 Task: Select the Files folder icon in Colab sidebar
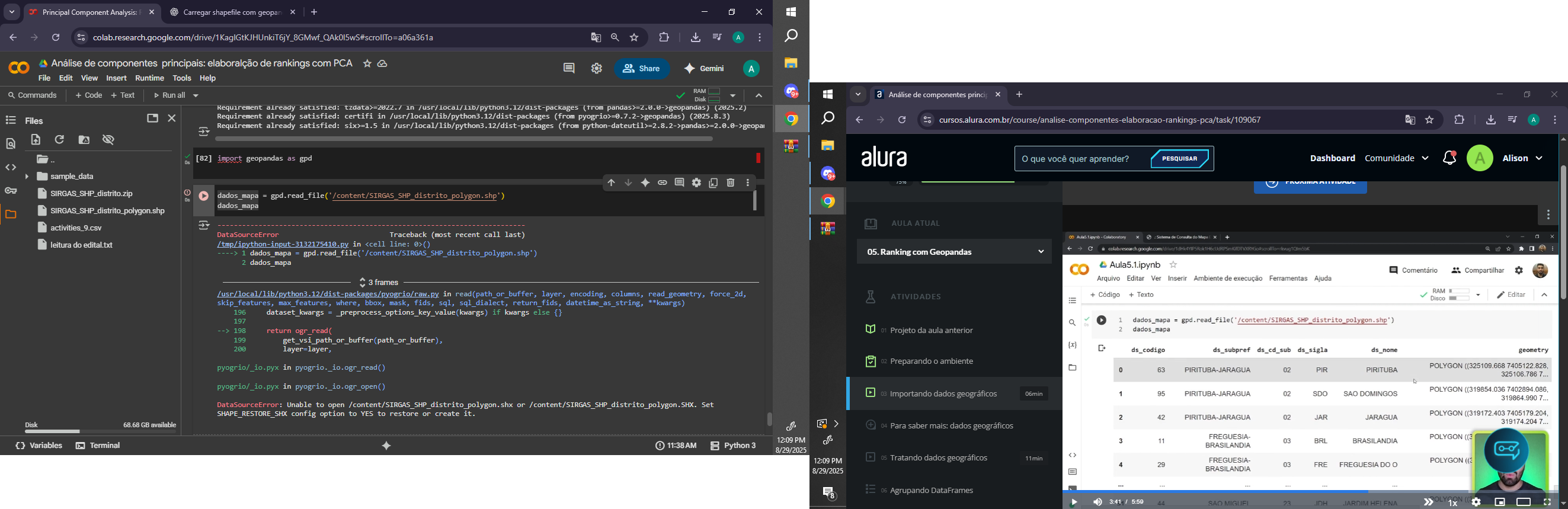[11, 215]
